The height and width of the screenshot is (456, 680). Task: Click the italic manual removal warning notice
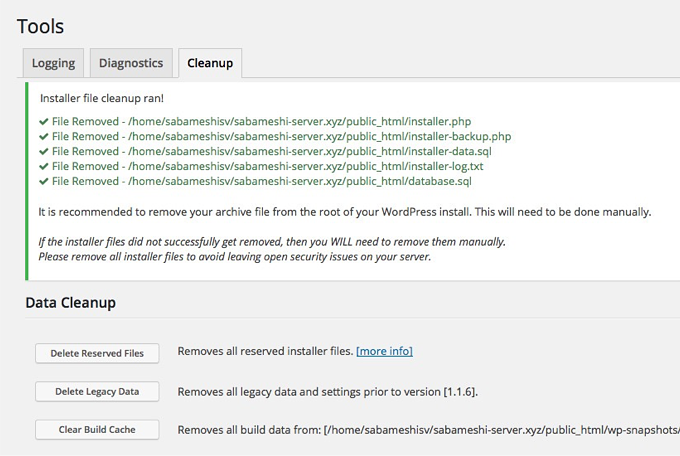(272, 249)
